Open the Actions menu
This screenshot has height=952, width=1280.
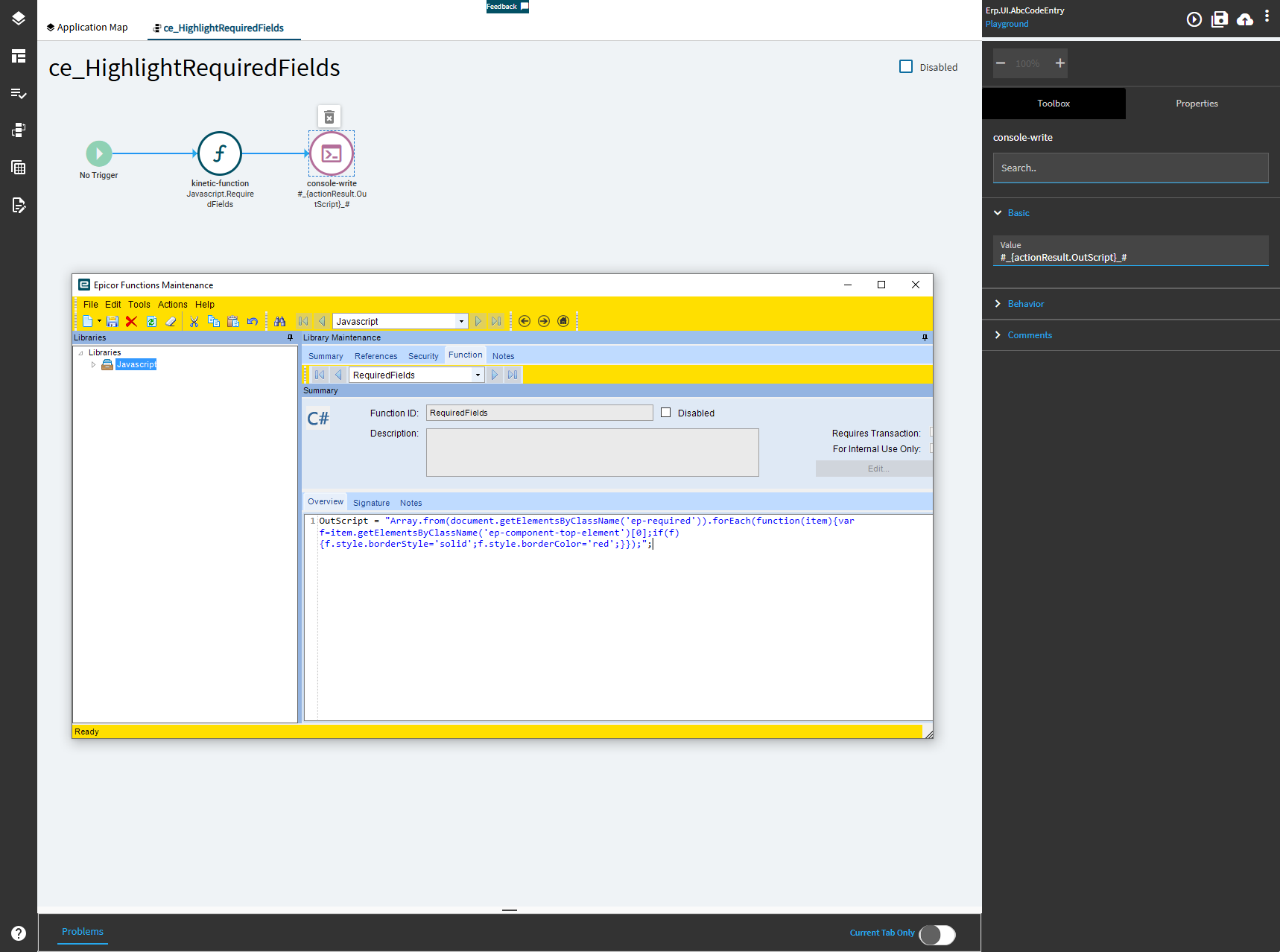point(173,304)
